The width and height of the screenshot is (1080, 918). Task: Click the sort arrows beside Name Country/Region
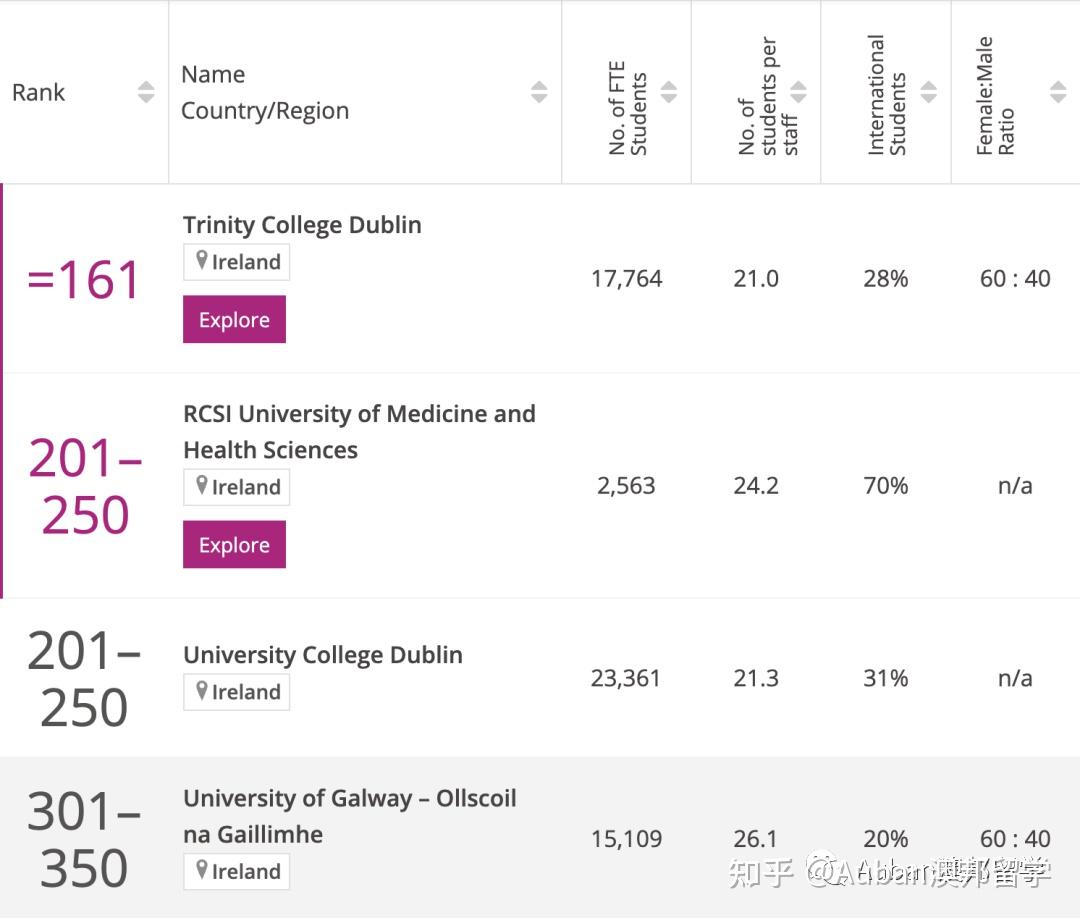pyautogui.click(x=540, y=92)
